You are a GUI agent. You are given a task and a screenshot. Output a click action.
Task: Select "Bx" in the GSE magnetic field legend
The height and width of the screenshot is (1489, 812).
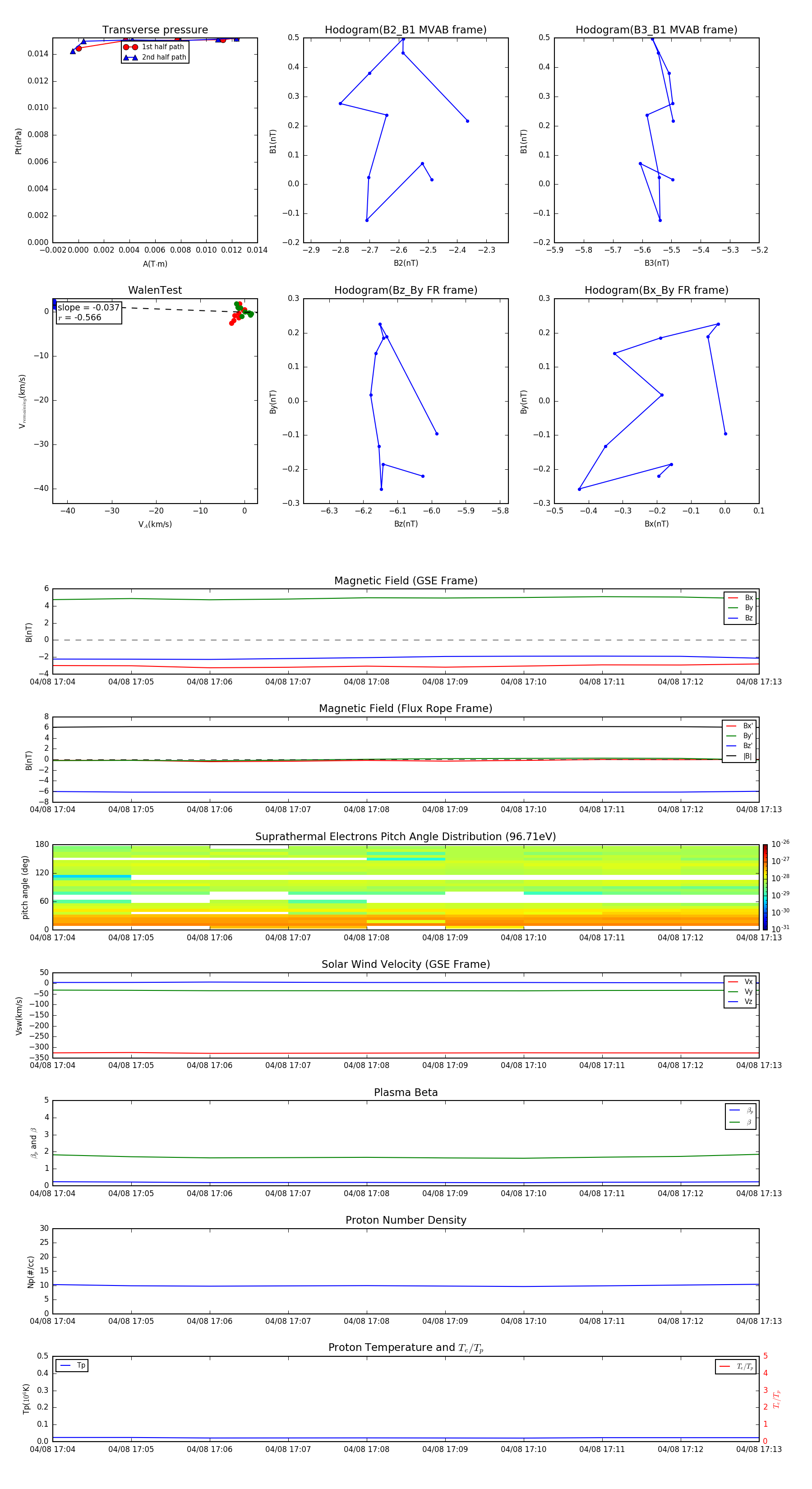pyautogui.click(x=741, y=598)
